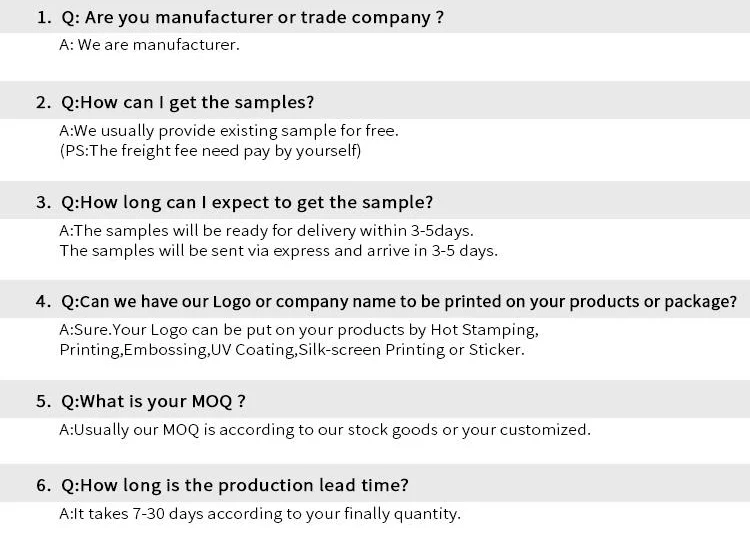Image resolution: width=750 pixels, height=555 pixels.
Task: Click the 'sent via express' answer line
Action: point(279,251)
